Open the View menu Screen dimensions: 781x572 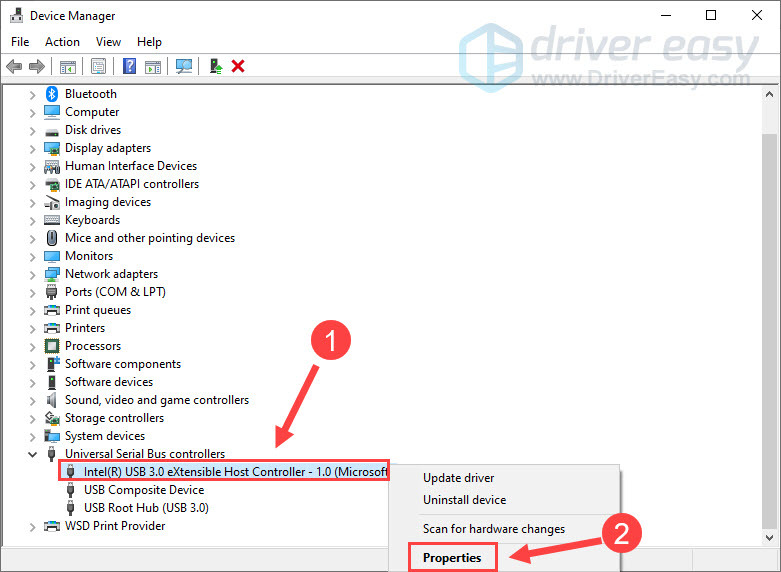click(x=108, y=42)
